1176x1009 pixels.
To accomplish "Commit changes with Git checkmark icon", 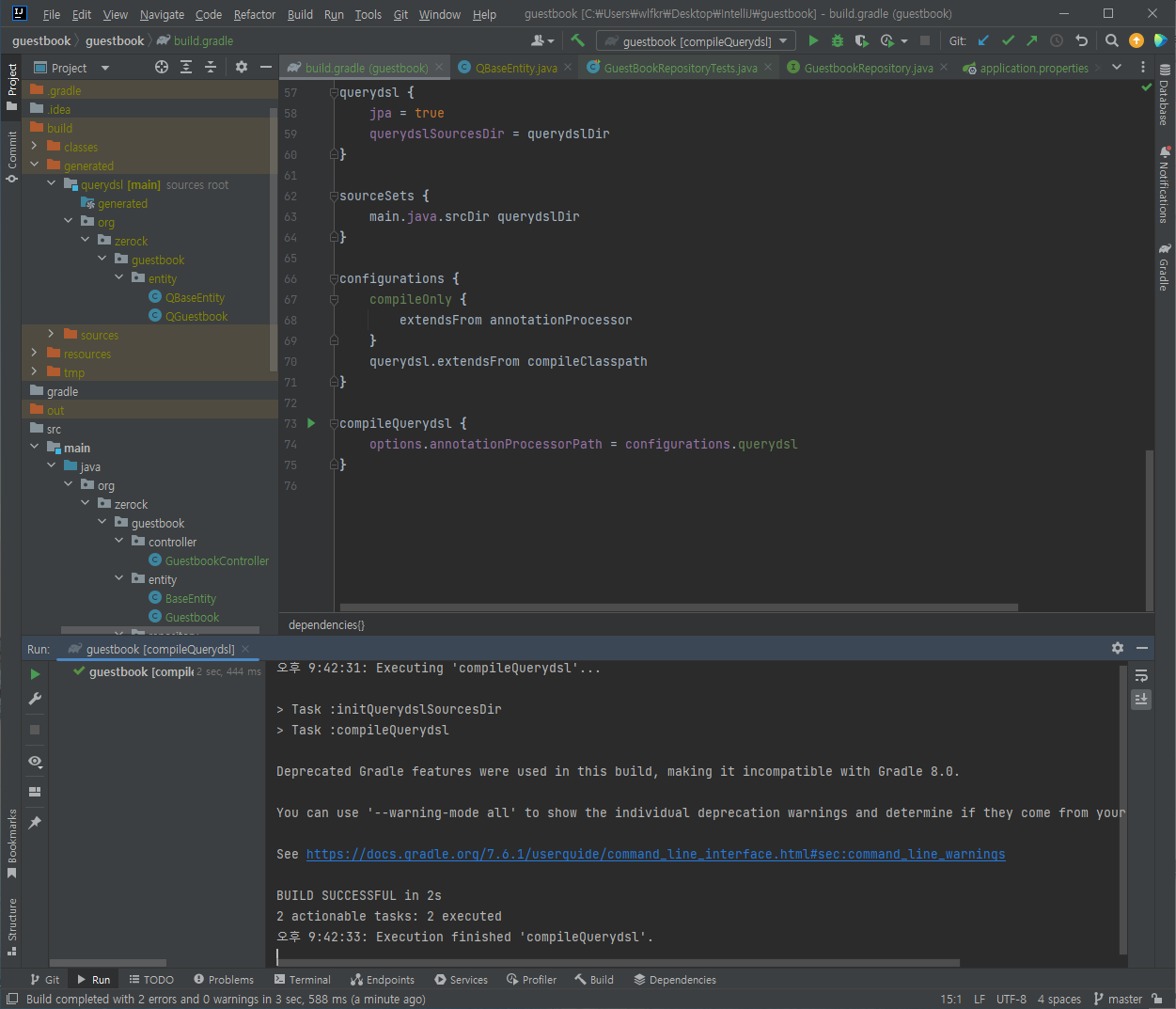I will click(x=1008, y=40).
